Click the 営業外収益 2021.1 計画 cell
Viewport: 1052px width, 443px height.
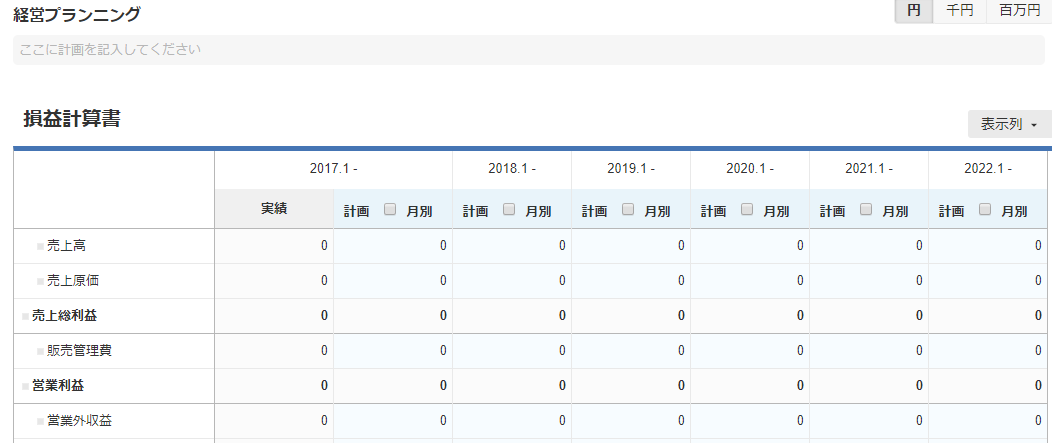[x=869, y=420]
